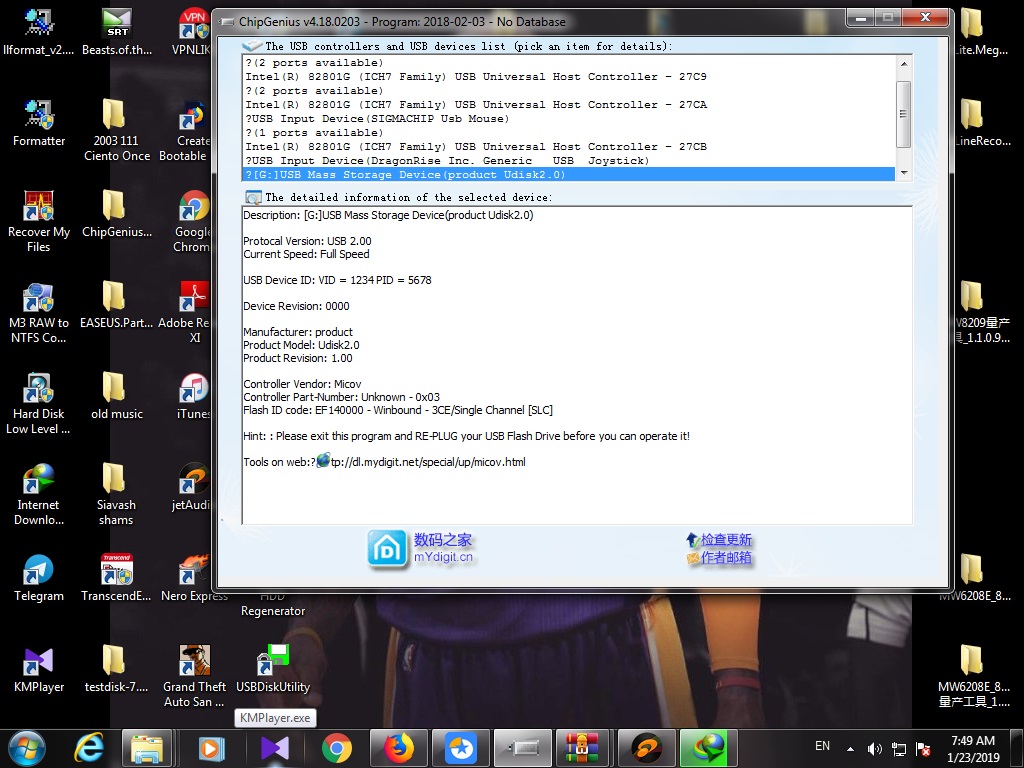Open the Adobe Reader XI shortcut
Image resolution: width=1024 pixels, height=768 pixels.
tap(186, 312)
